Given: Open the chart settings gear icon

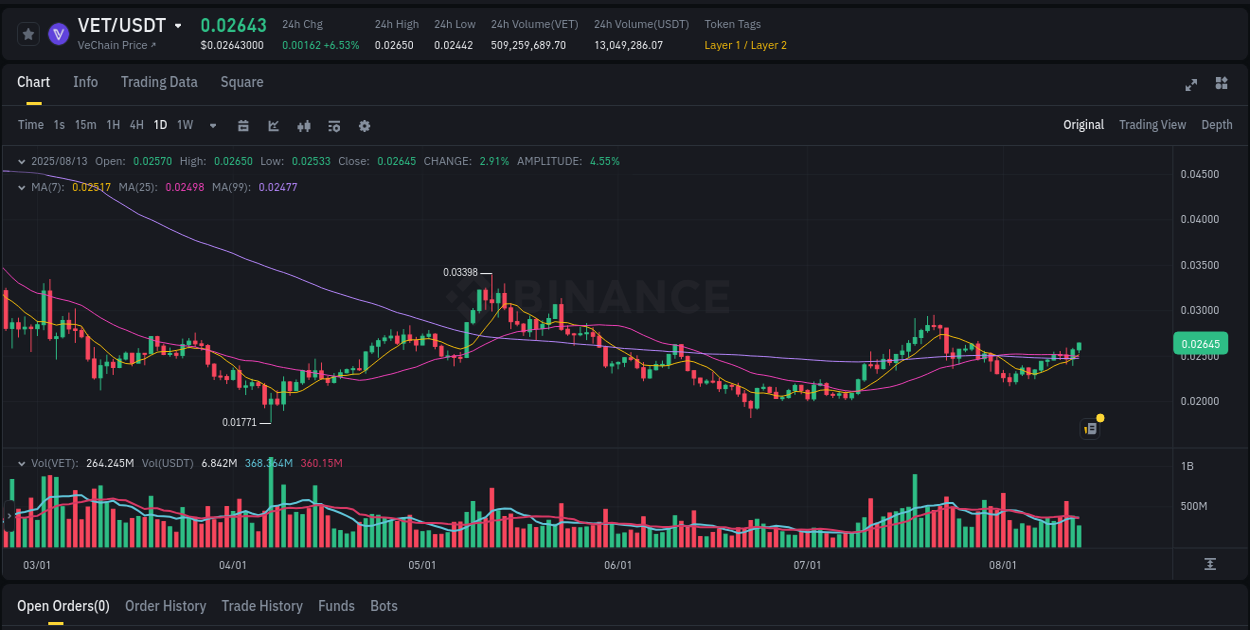Looking at the screenshot, I should pos(364,126).
